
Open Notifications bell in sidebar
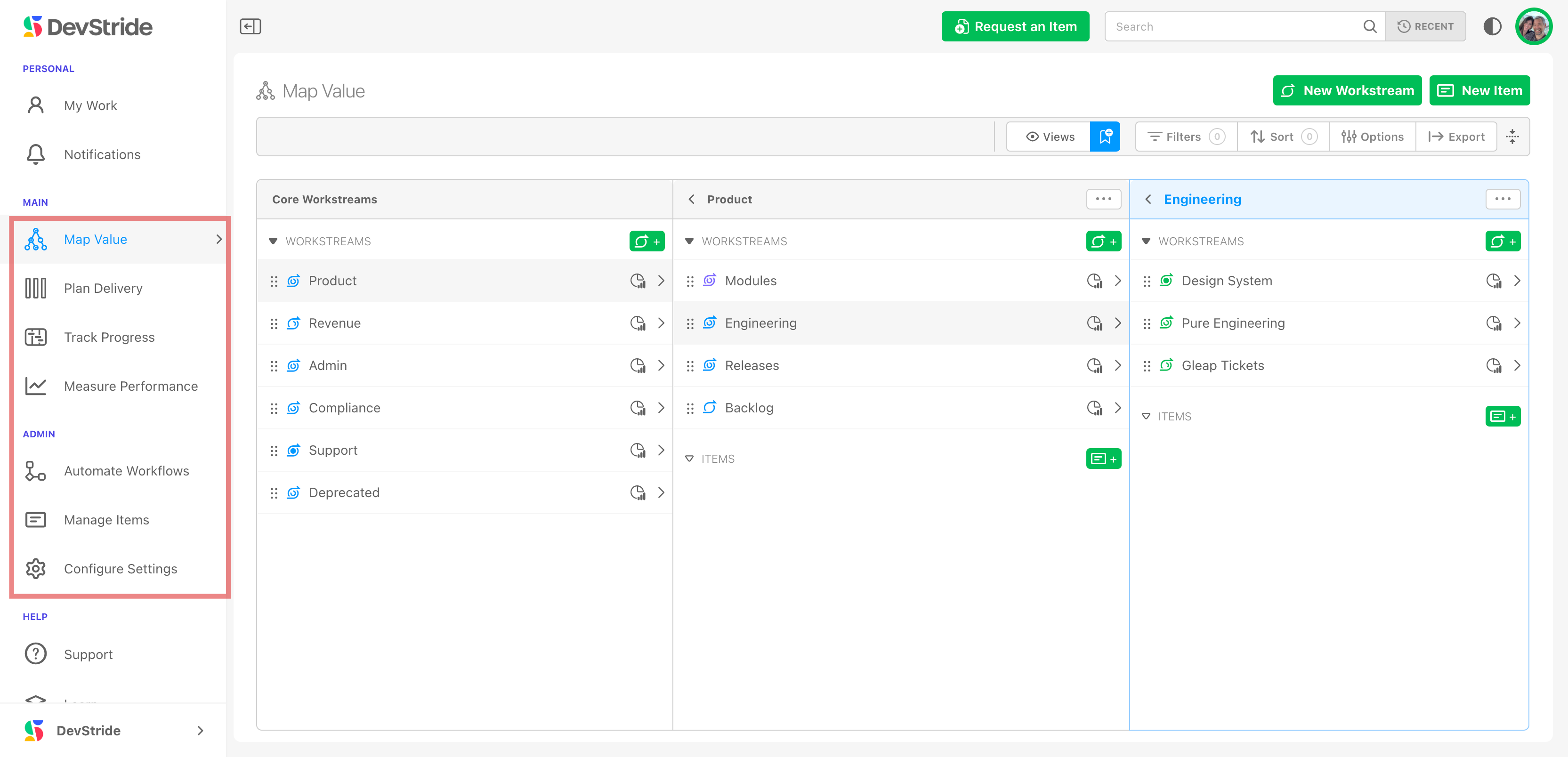point(36,154)
